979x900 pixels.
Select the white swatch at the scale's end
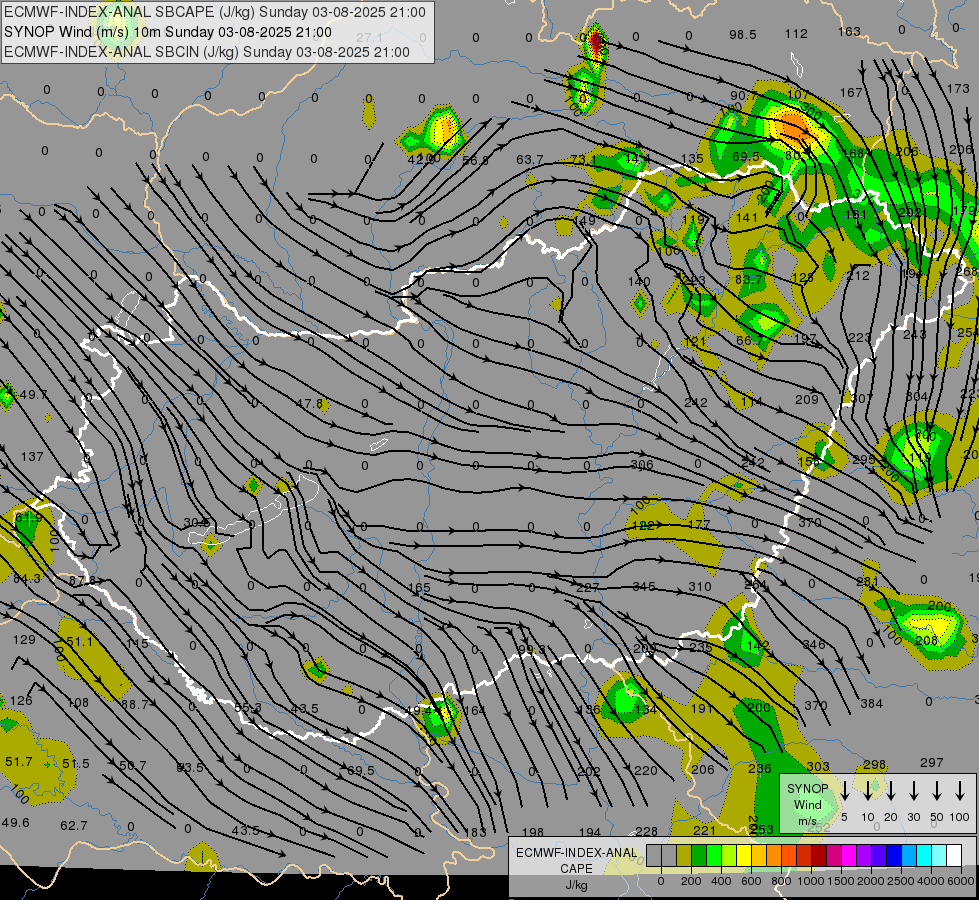point(954,856)
